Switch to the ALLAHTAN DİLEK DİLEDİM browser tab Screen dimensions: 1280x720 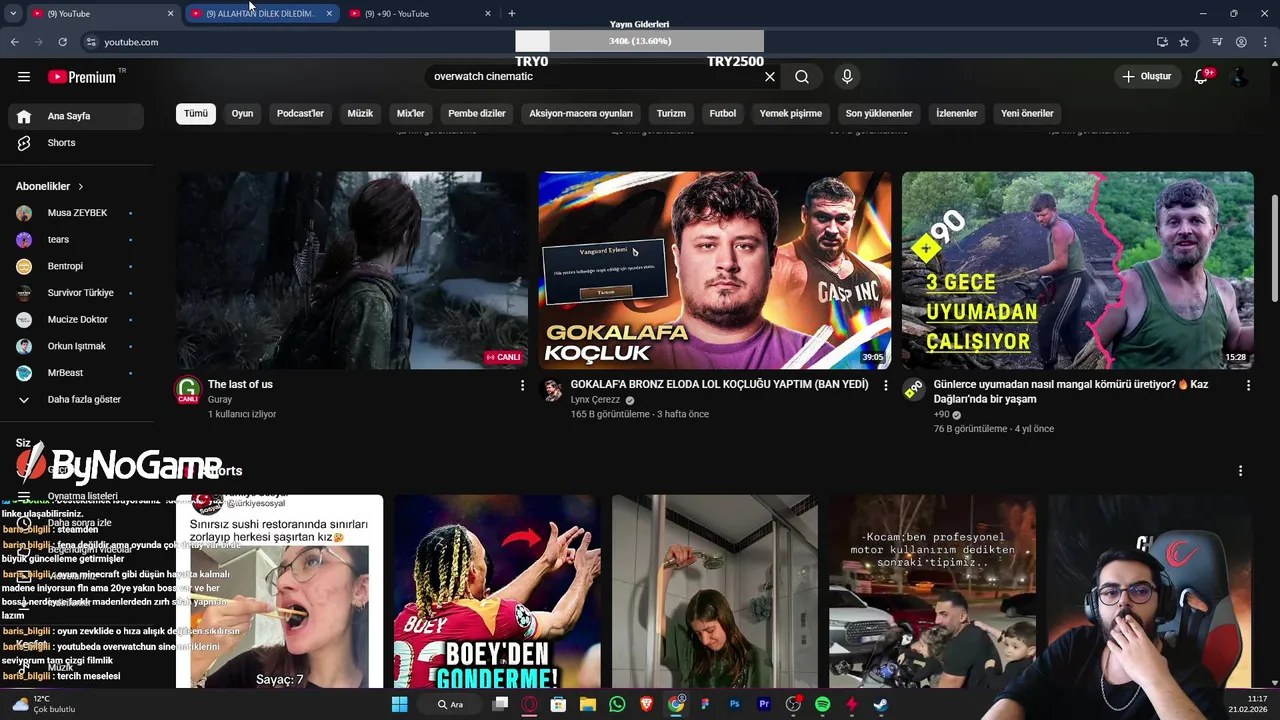point(262,14)
